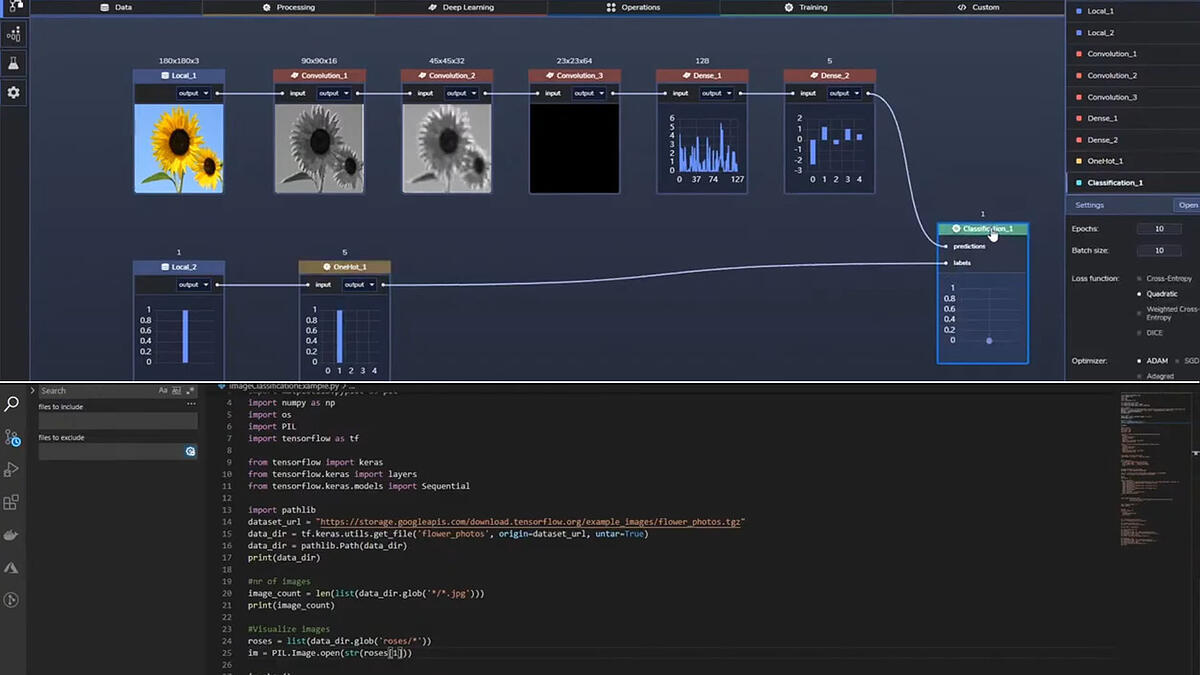The image size is (1200, 675).
Task: Click the OneHot_1 node header icon
Action: (327, 267)
